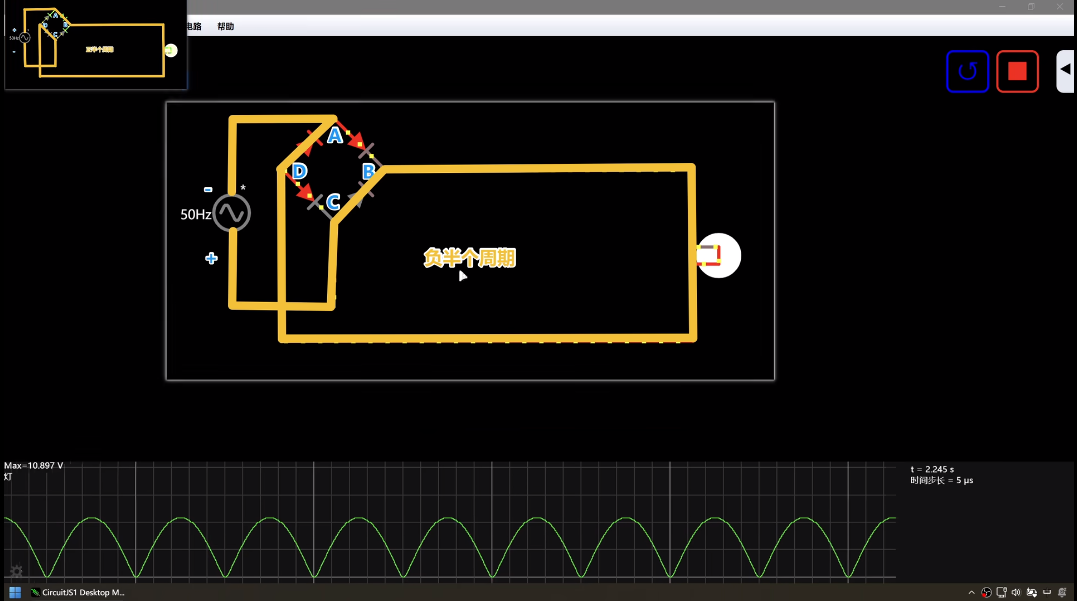
Task: Click the window minimize button
Action: [1002, 7]
